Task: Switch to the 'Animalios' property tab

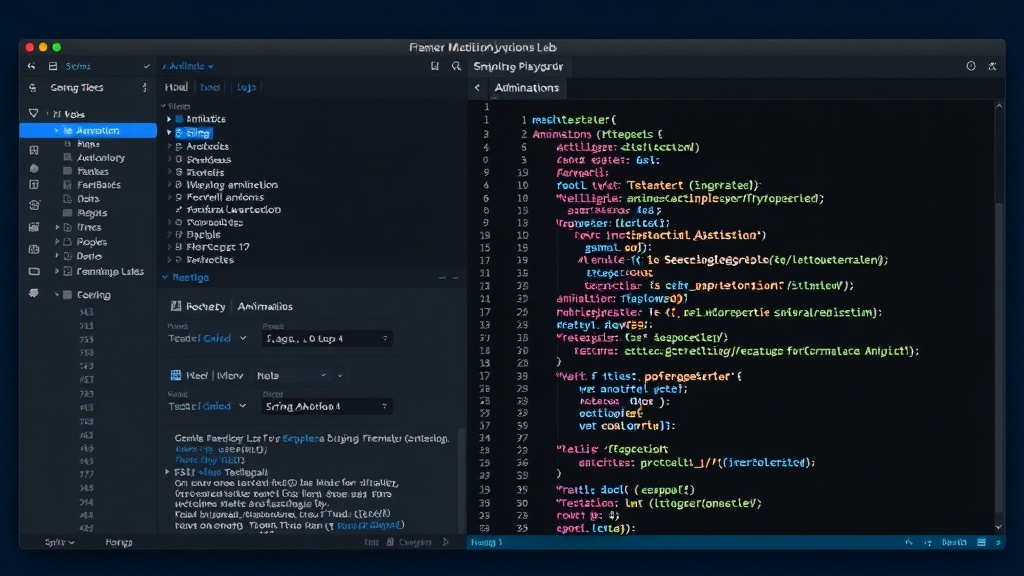Action: tap(264, 306)
